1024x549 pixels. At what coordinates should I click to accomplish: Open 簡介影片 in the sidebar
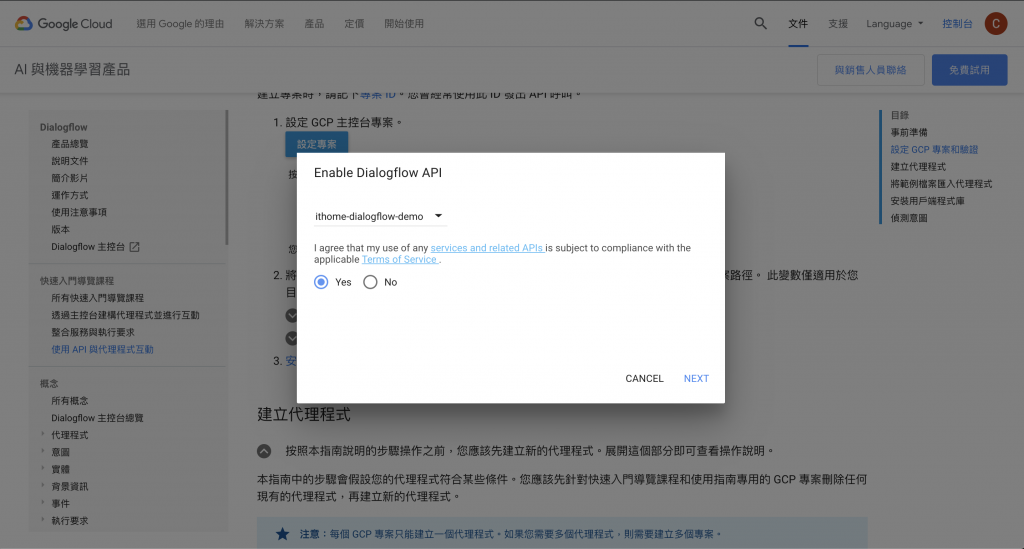click(x=70, y=178)
